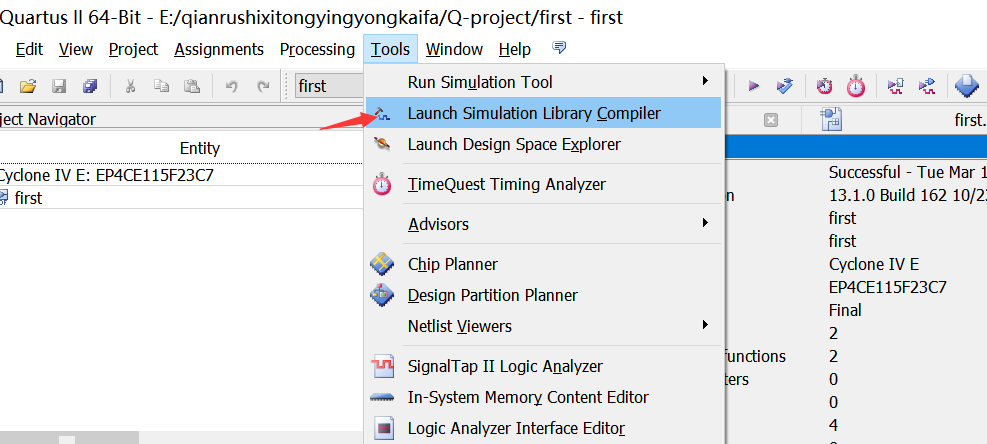
Task: Open the Assignments menu
Action: coord(219,49)
